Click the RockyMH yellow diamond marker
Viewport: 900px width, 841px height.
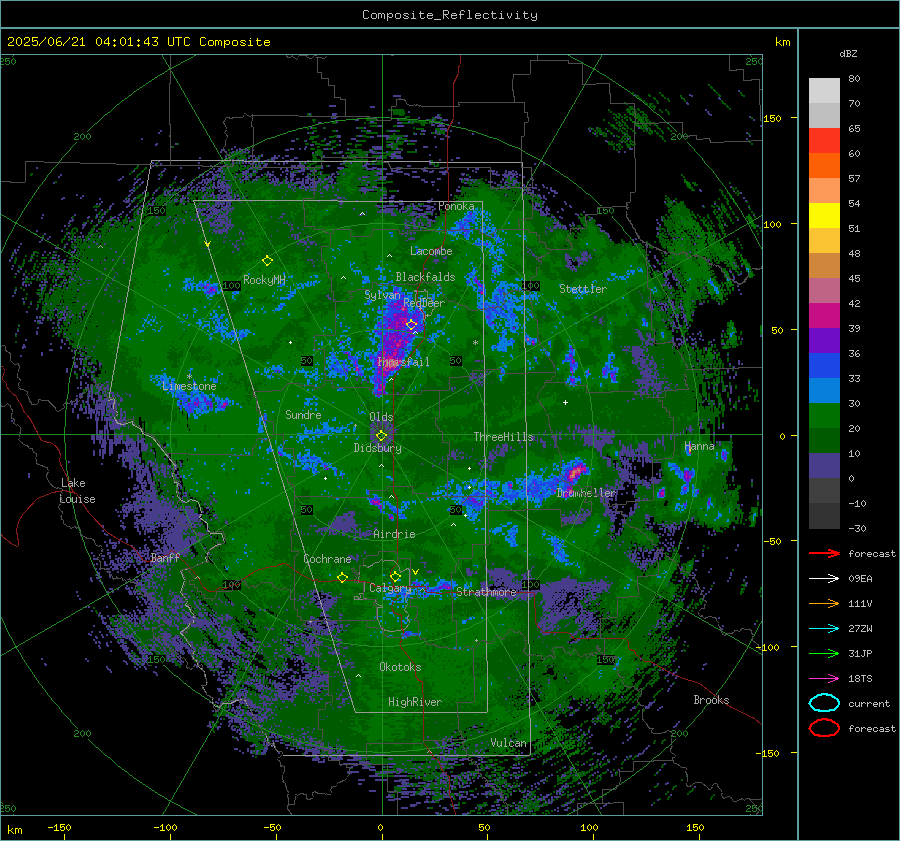coord(267,261)
